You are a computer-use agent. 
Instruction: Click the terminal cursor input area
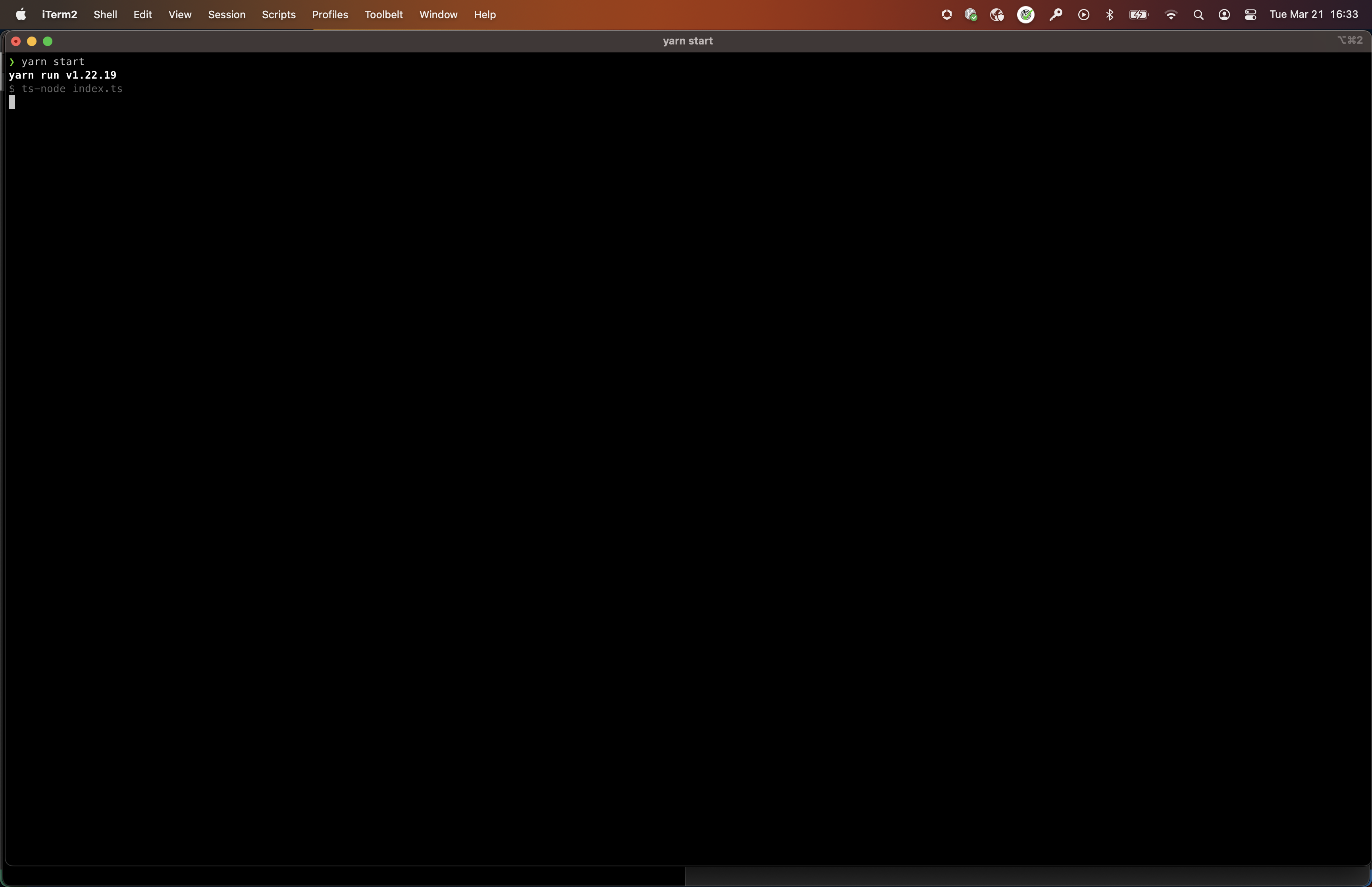[x=12, y=102]
